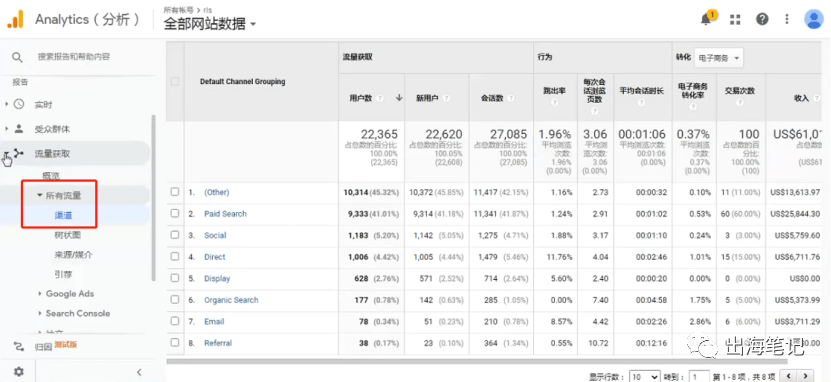This screenshot has width=831, height=382.
Task: Open the three-dot more options menu
Action: pyautogui.click(x=787, y=20)
